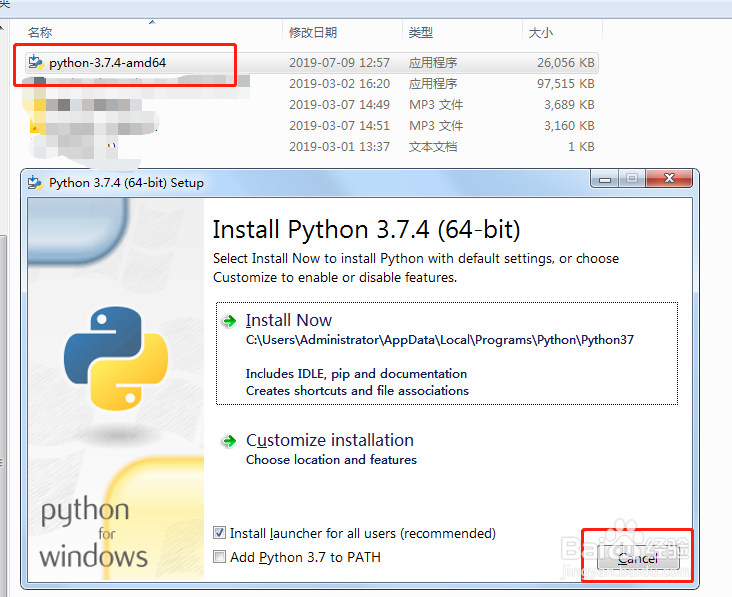Click the green arrow beside Install Now
Viewport: 732px width, 597px height.
click(x=229, y=321)
